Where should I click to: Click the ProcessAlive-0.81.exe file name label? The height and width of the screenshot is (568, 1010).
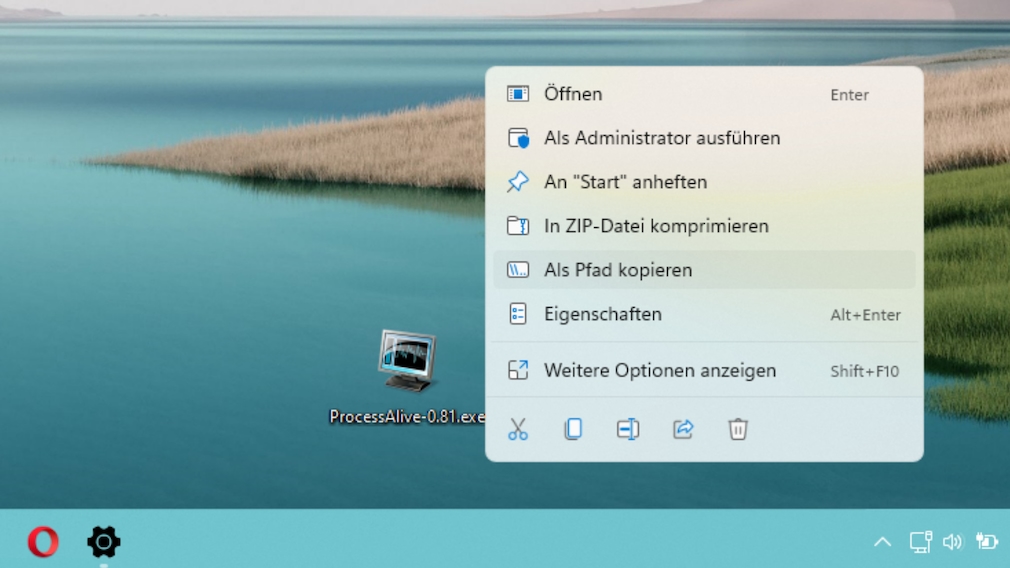[407, 417]
